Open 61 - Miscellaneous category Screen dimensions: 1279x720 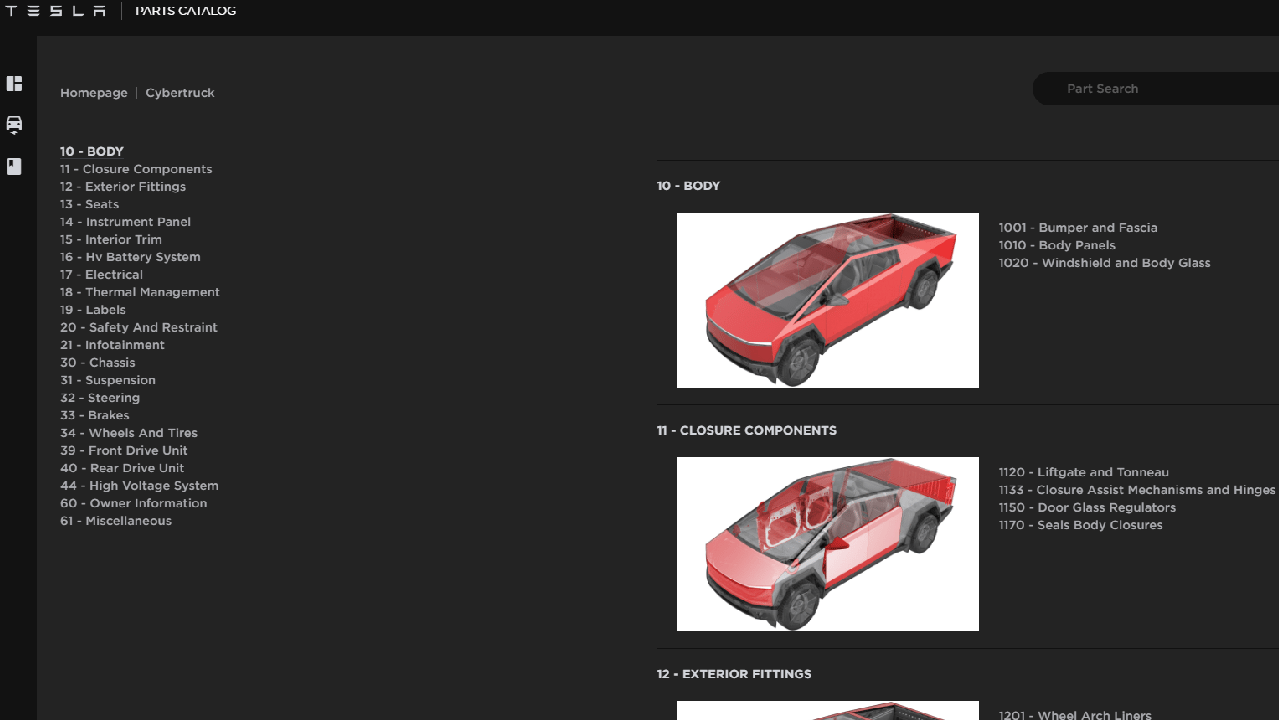click(116, 521)
